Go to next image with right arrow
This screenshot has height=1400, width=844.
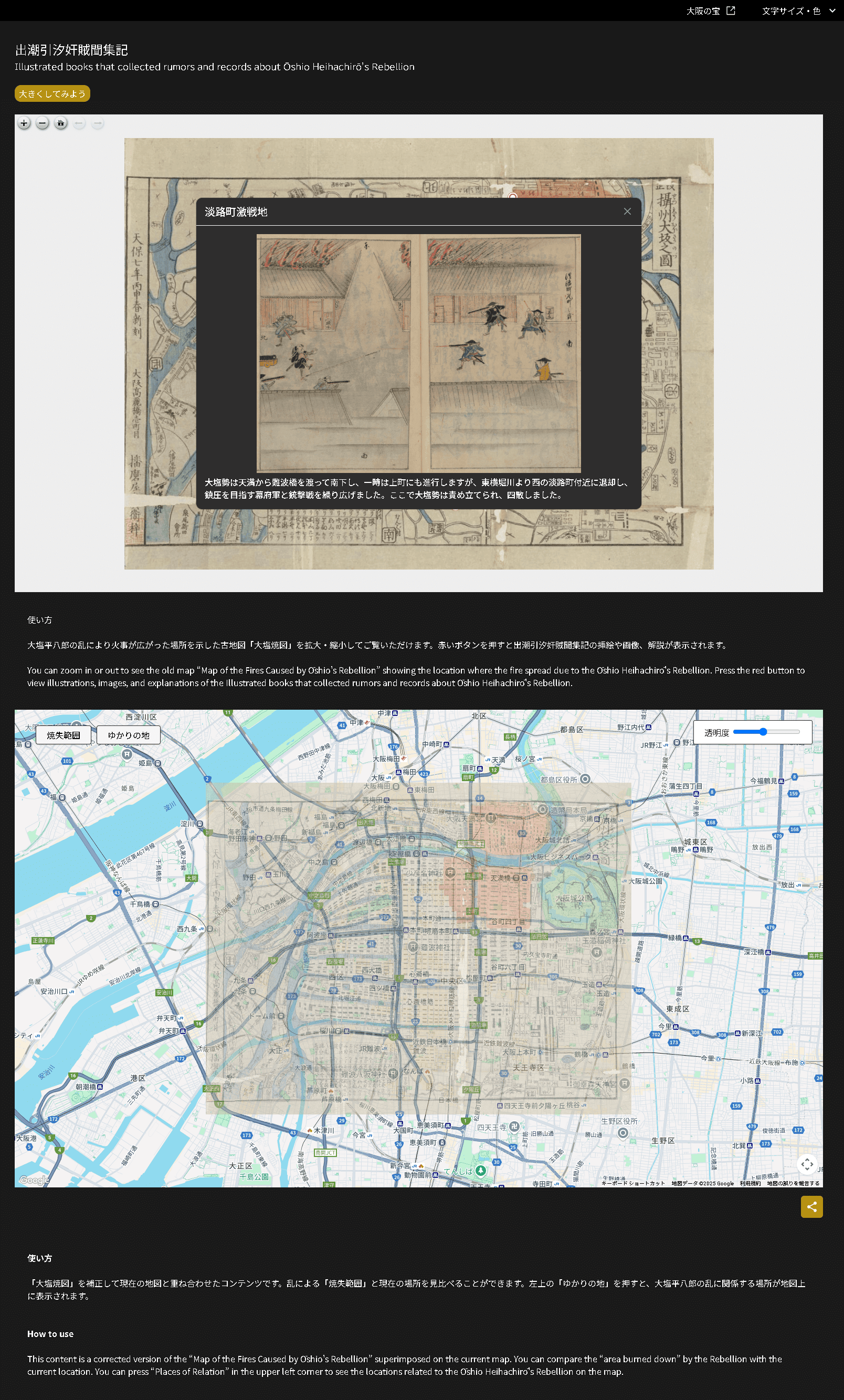pos(98,123)
